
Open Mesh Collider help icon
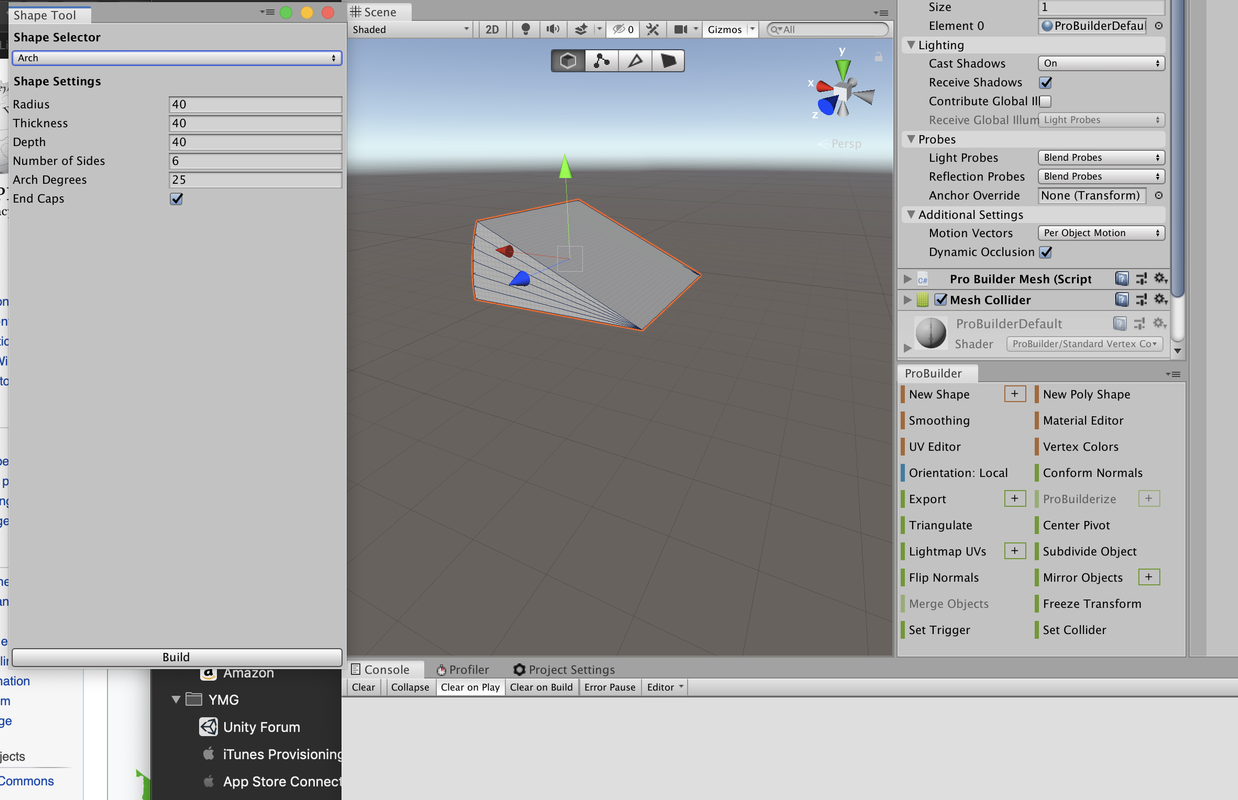1122,299
